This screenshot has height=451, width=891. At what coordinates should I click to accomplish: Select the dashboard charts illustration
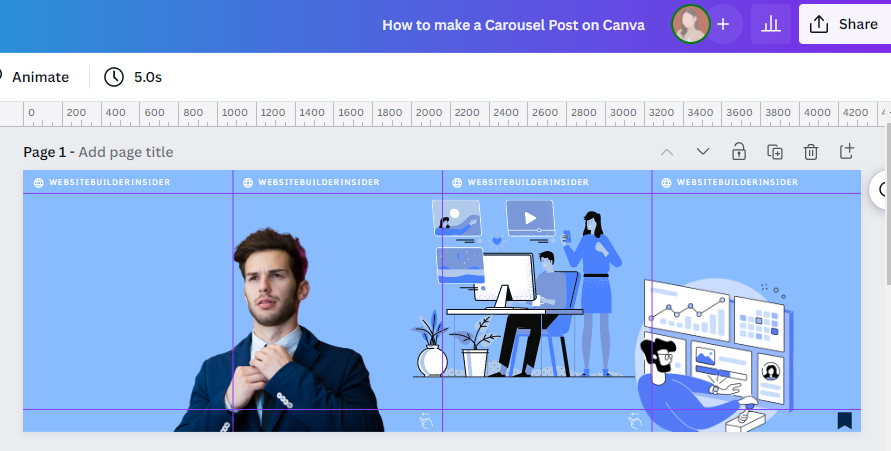click(x=714, y=354)
